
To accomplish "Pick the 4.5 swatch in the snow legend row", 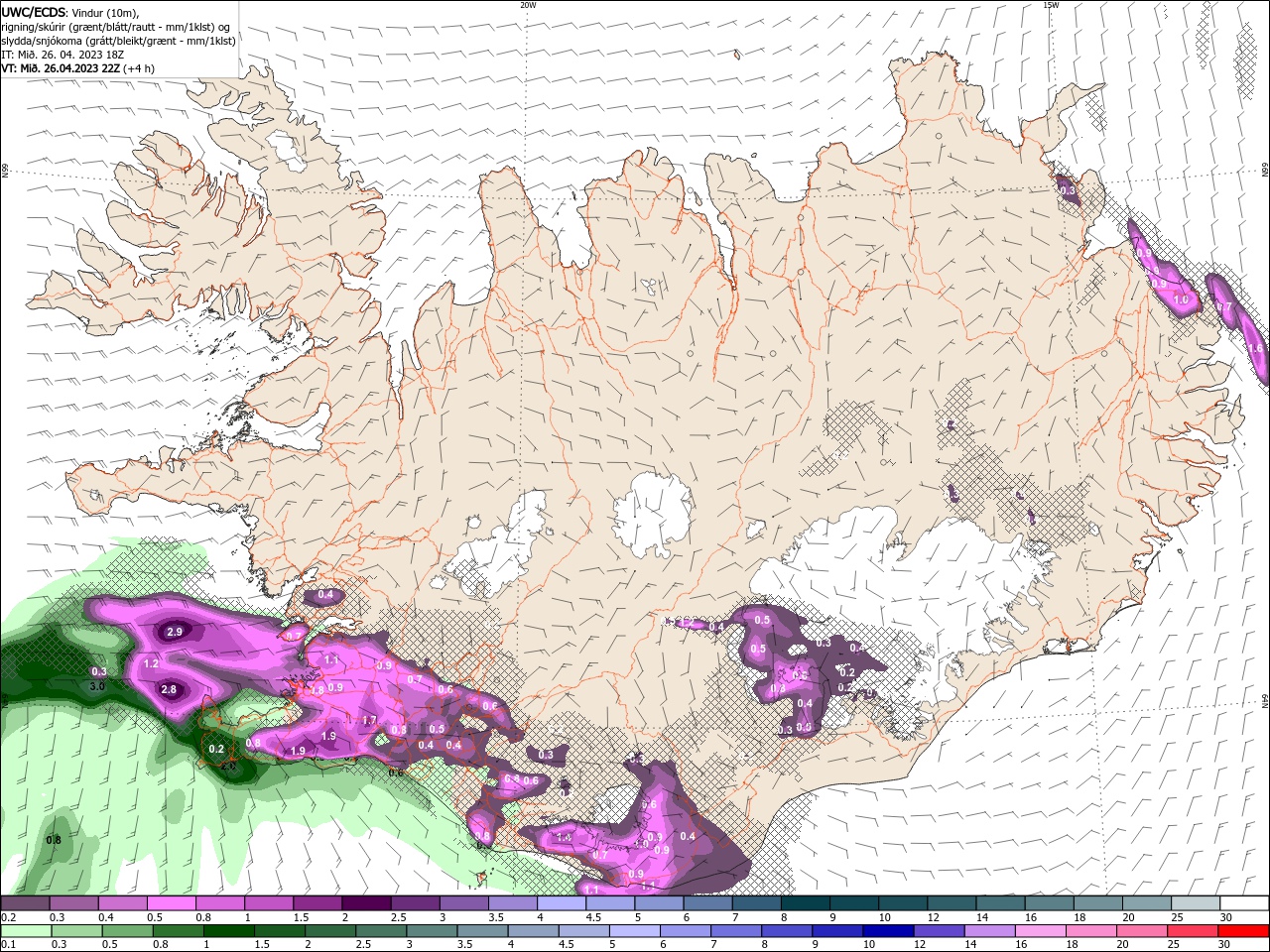I will (610, 903).
